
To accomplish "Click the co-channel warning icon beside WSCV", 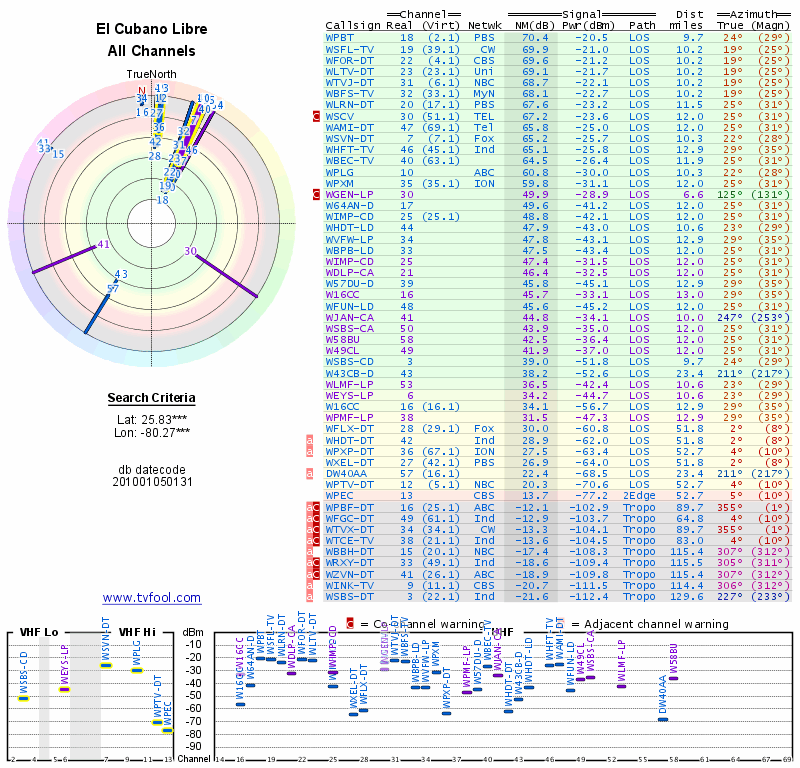I will tap(317, 116).
